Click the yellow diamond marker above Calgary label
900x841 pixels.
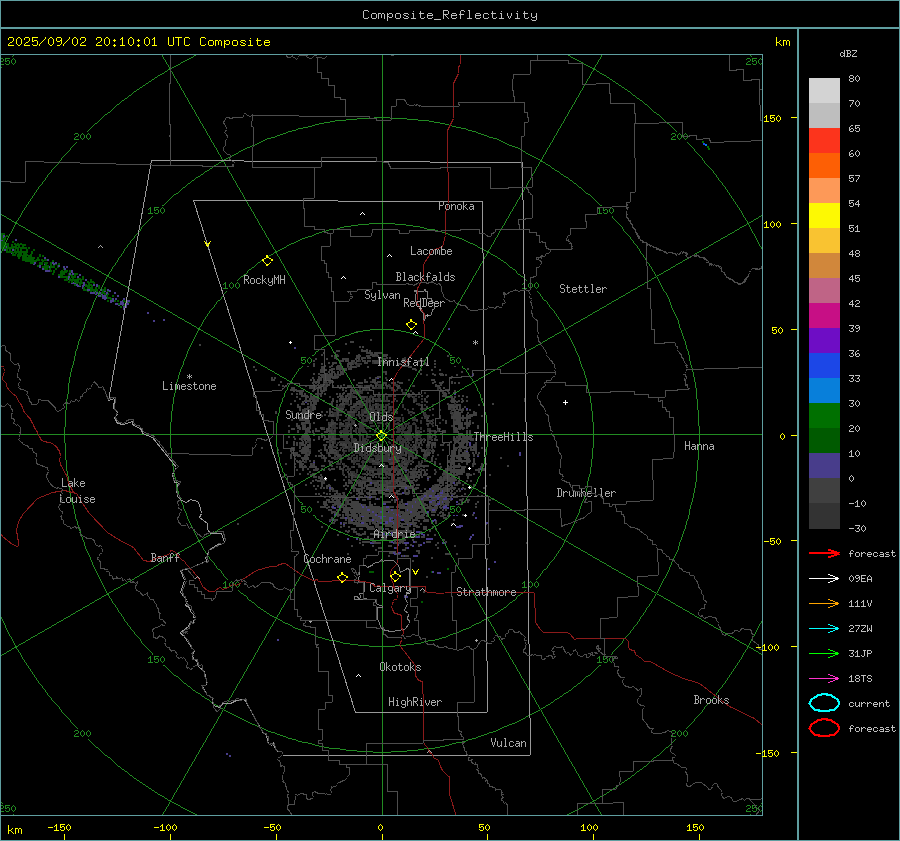pyautogui.click(x=395, y=576)
